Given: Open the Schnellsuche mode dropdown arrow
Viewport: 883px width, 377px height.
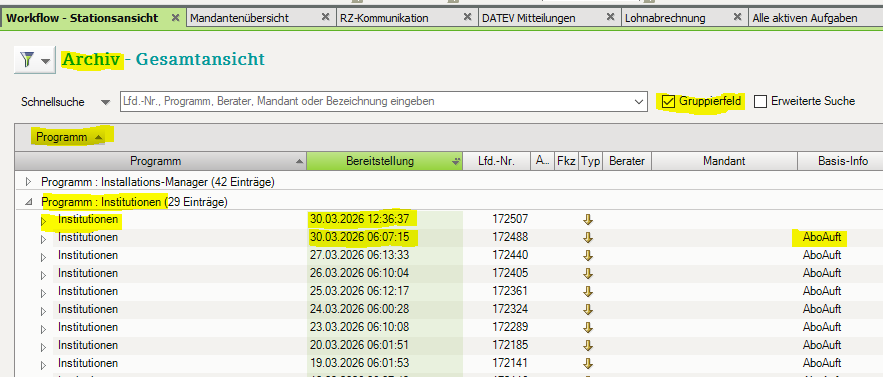Looking at the screenshot, I should 105,103.
